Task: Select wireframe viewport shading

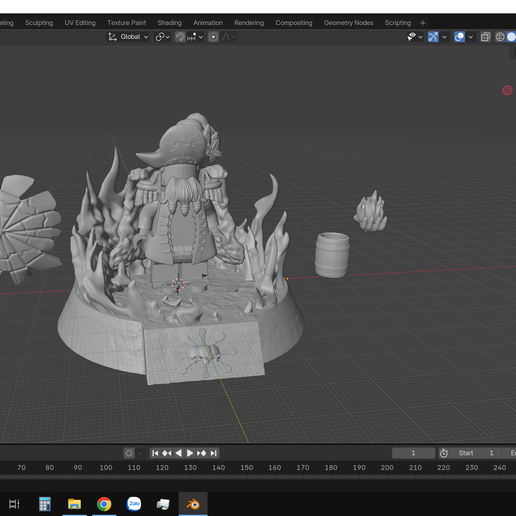Action: pos(500,37)
